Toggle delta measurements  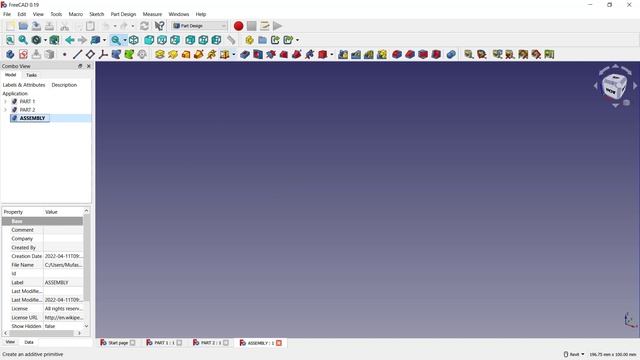point(549,54)
